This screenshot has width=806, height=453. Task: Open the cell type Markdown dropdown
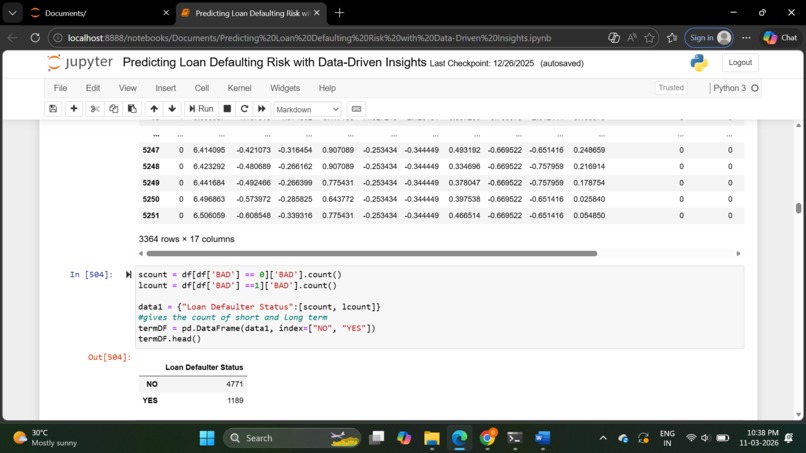click(x=307, y=110)
